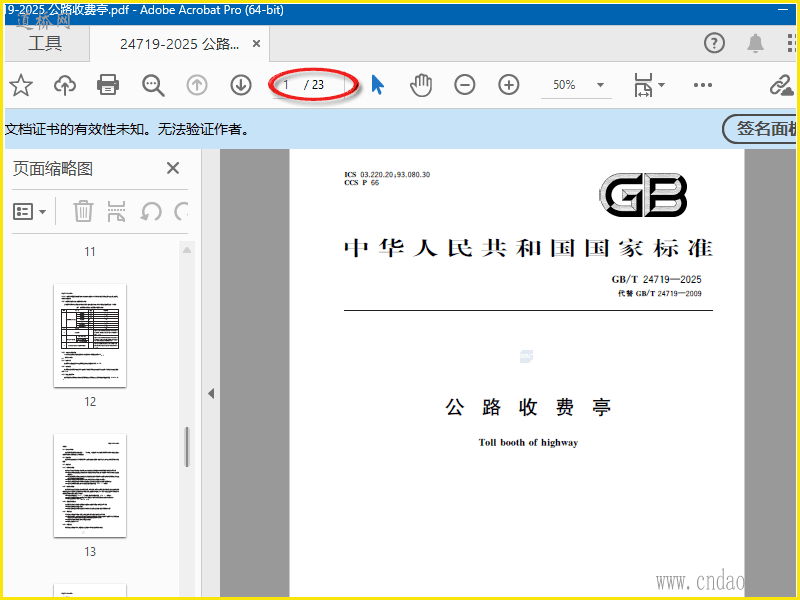The width and height of the screenshot is (800, 600).
Task: Click the 页面缩略图 panel title
Action: tap(53, 168)
